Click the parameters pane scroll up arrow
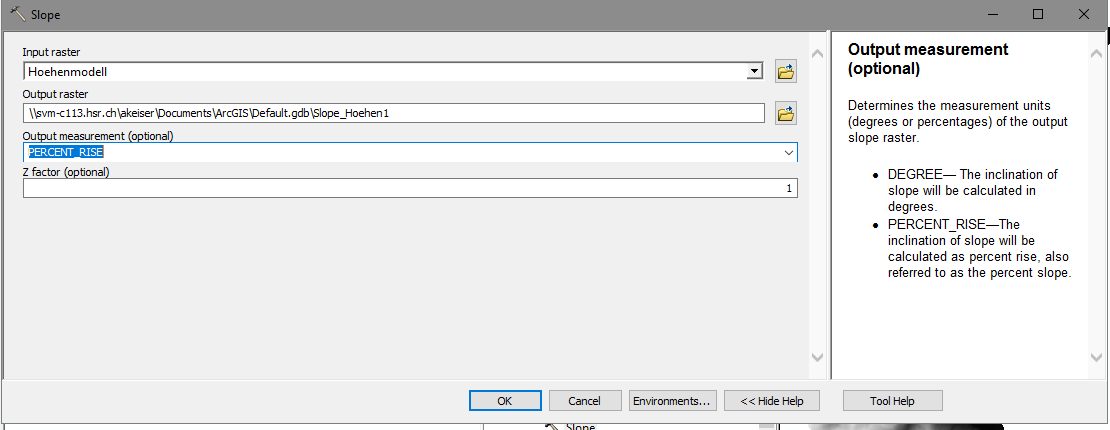1110x430 pixels. point(817,52)
